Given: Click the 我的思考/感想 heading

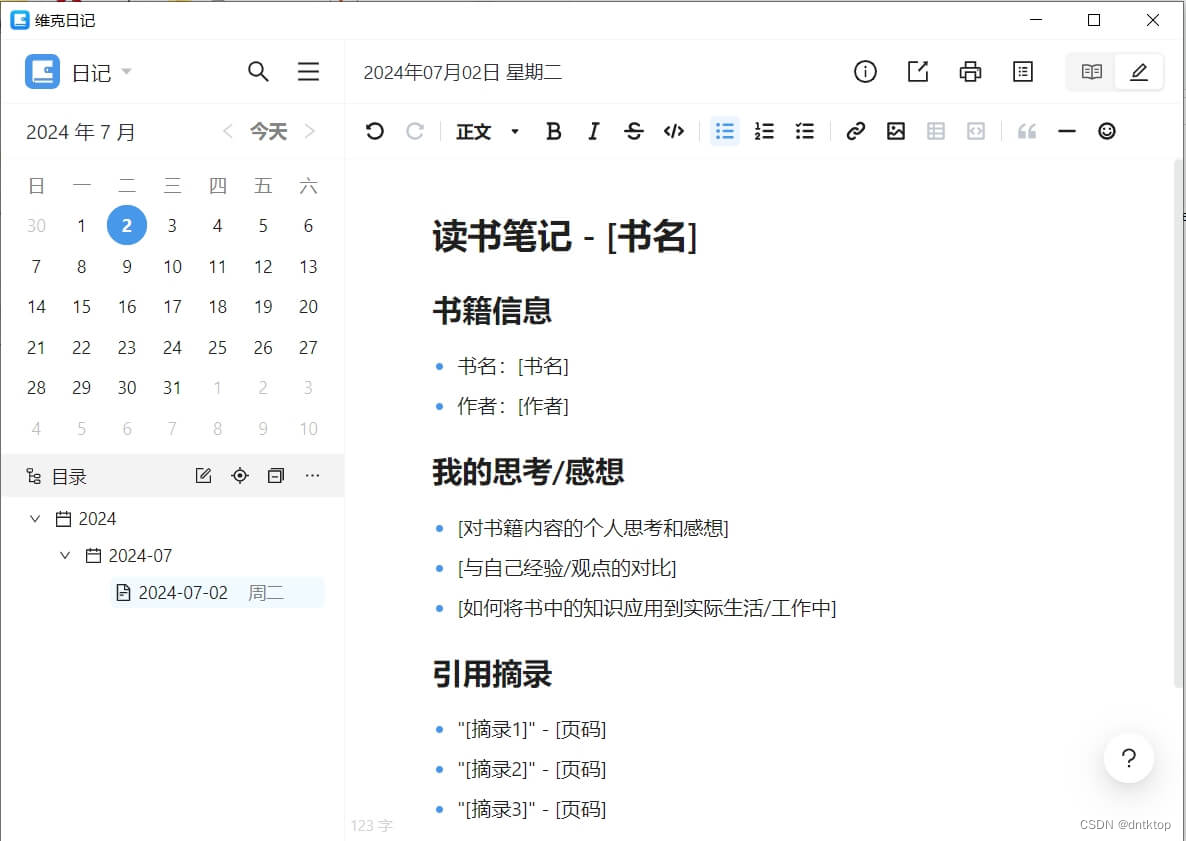Looking at the screenshot, I should click(x=528, y=472).
